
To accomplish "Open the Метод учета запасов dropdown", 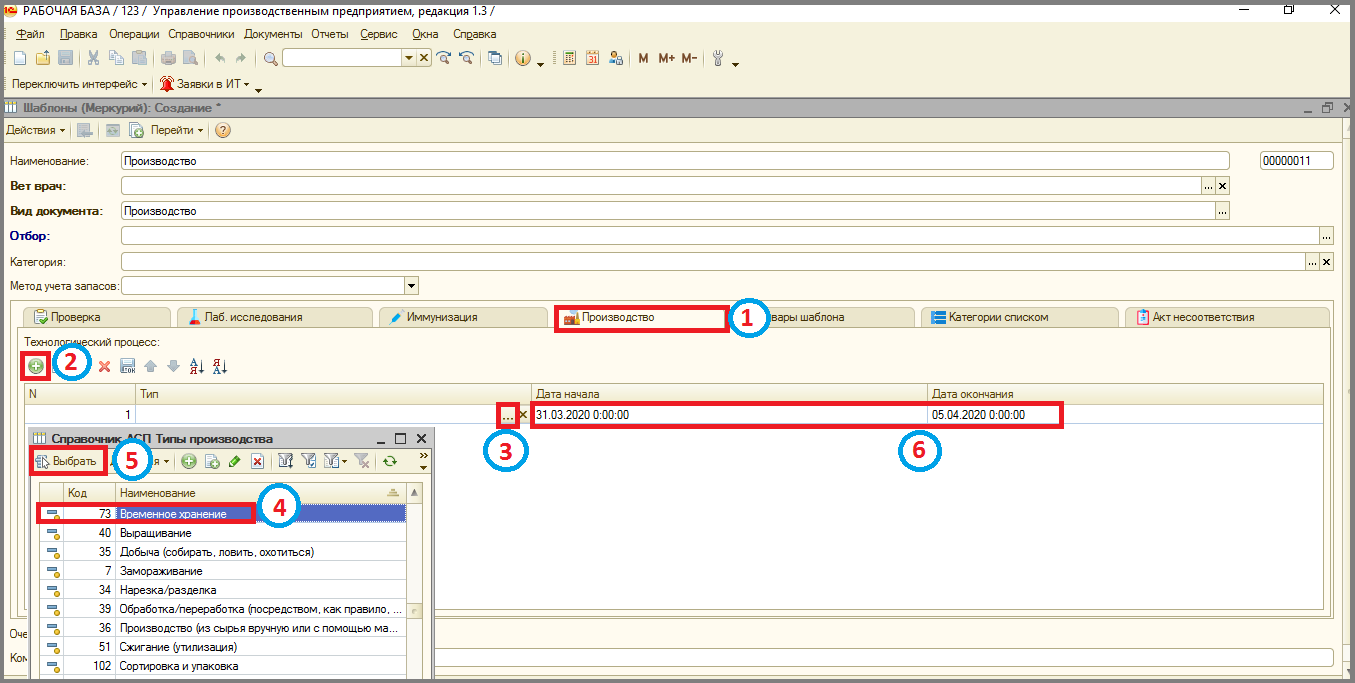I will [x=411, y=287].
